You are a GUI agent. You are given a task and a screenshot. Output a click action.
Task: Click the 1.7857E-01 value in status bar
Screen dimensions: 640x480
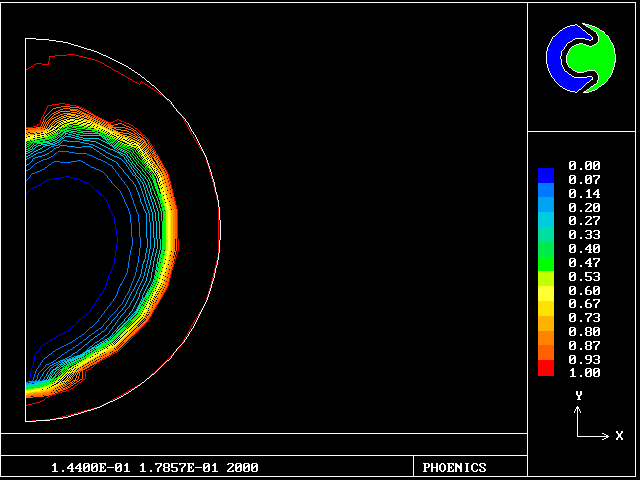168,467
